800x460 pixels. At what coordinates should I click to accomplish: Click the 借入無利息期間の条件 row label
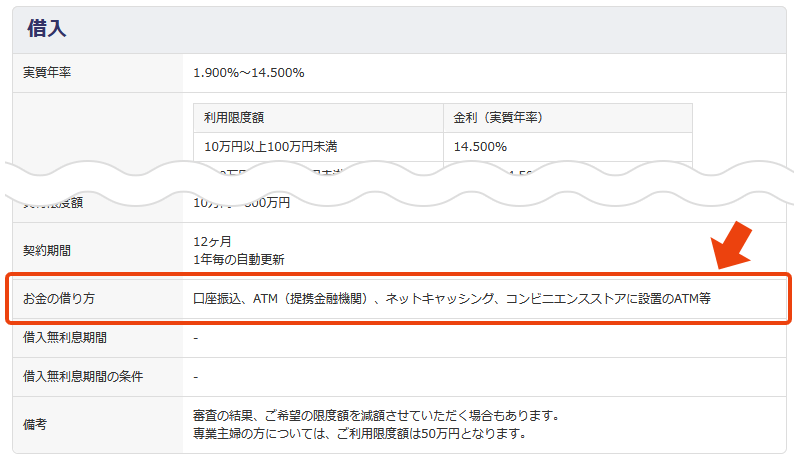pyautogui.click(x=83, y=376)
